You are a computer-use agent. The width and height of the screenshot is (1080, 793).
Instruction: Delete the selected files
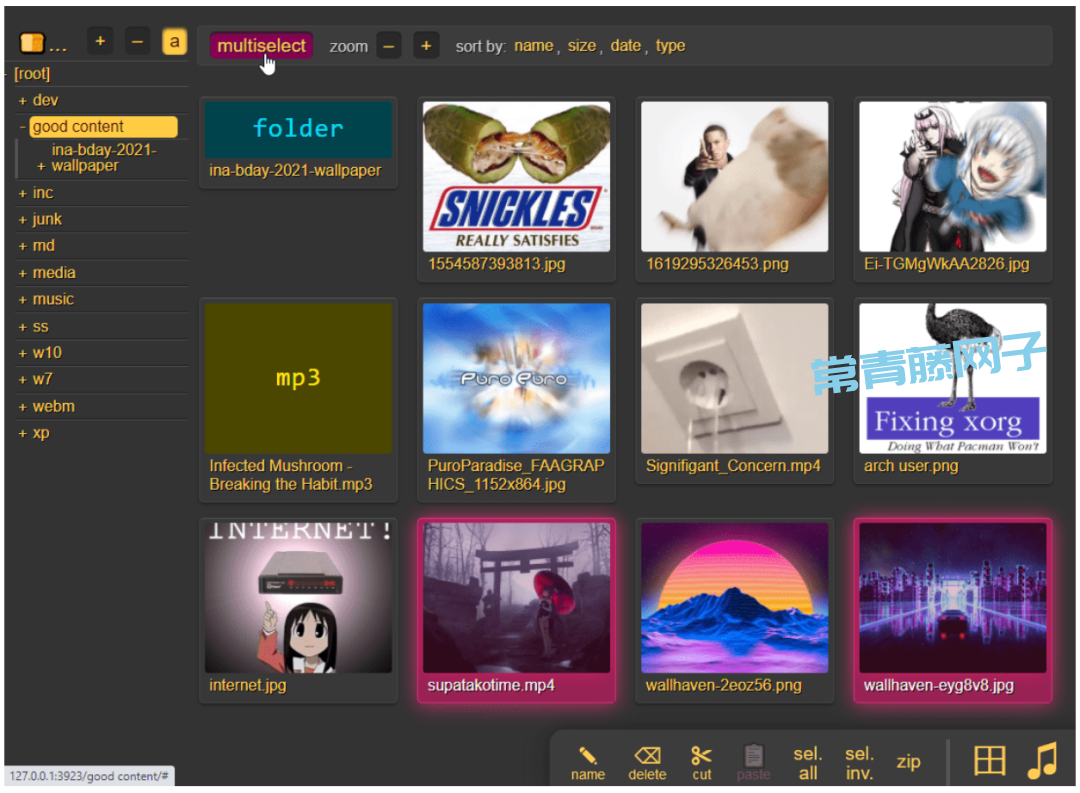point(647,762)
